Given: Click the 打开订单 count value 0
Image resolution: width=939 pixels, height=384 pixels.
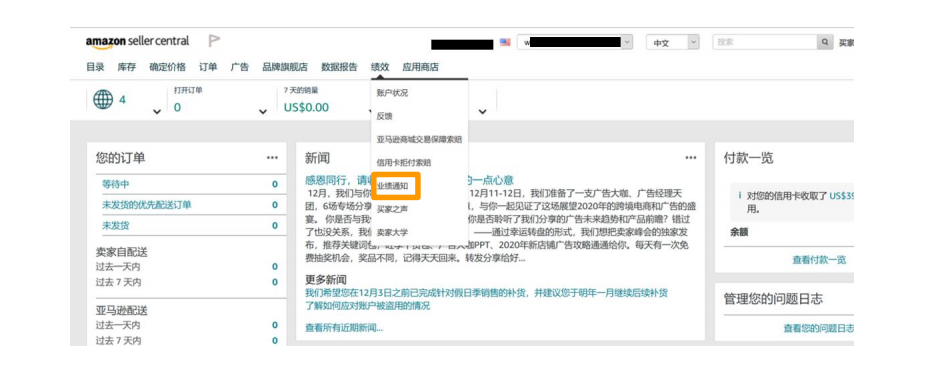Looking at the screenshot, I should point(177,108).
